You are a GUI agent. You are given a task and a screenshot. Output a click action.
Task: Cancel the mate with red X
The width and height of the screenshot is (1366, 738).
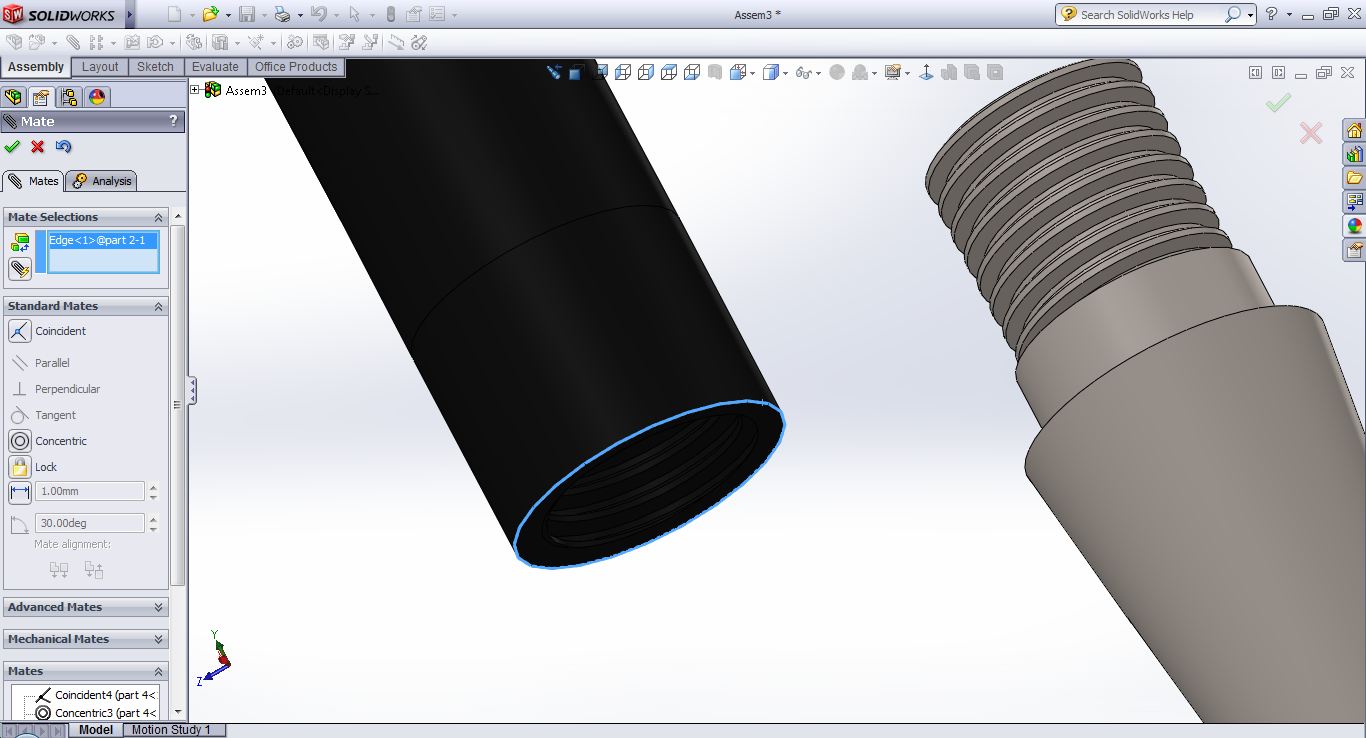[38, 147]
